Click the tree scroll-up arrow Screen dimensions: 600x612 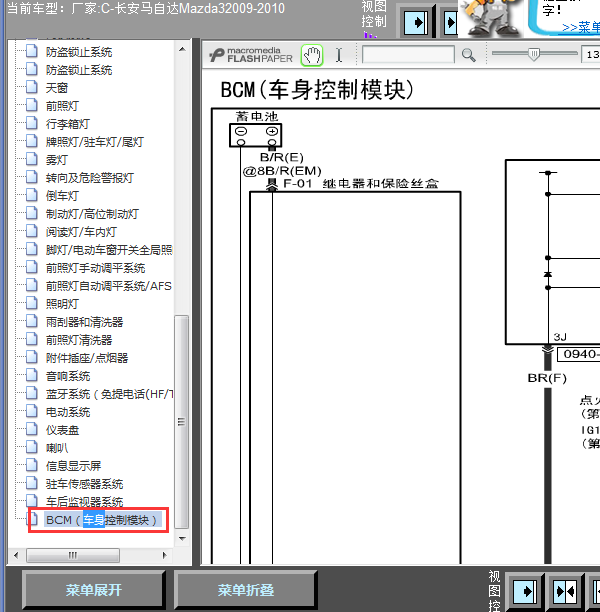182,49
